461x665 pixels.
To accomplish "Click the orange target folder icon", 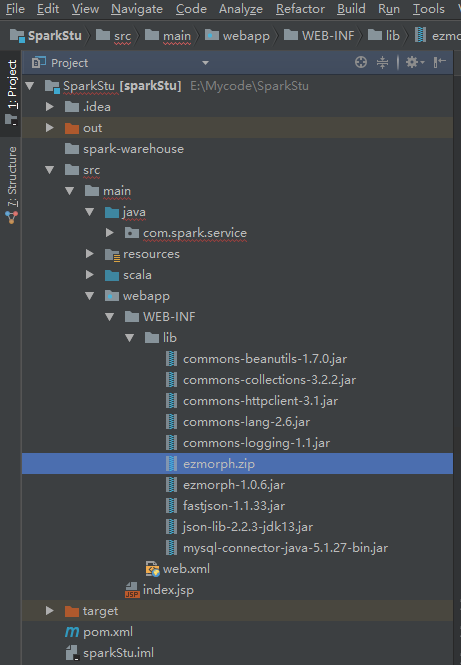I will pos(72,611).
